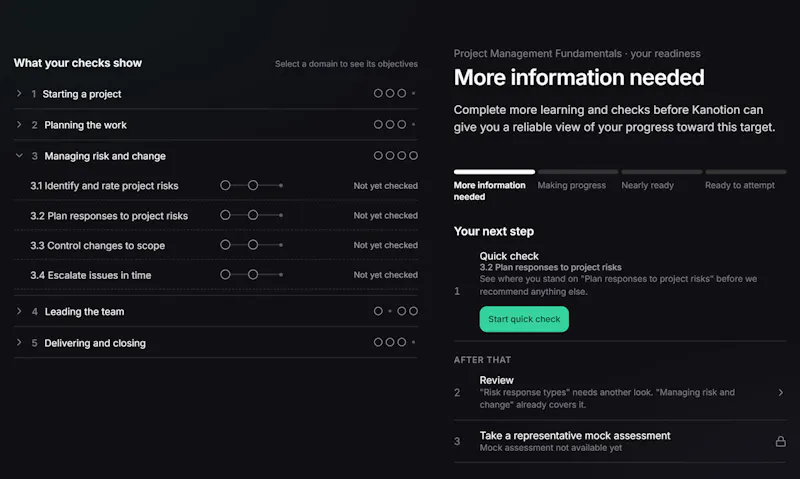The height and width of the screenshot is (479, 800).
Task: Select the Starting a project domain row
Action: [x=216, y=93]
